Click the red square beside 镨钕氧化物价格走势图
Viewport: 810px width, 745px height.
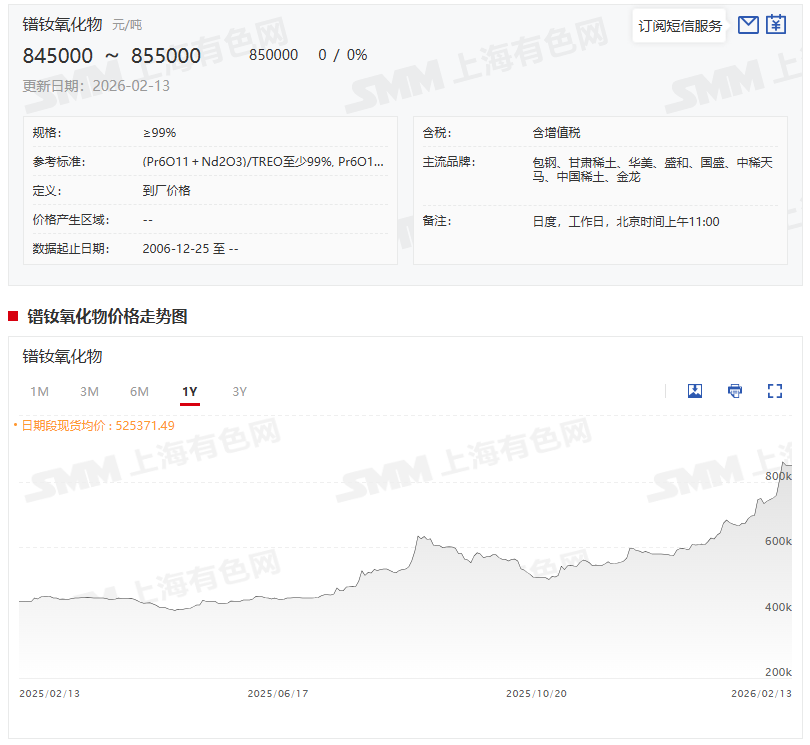pyautogui.click(x=13, y=317)
